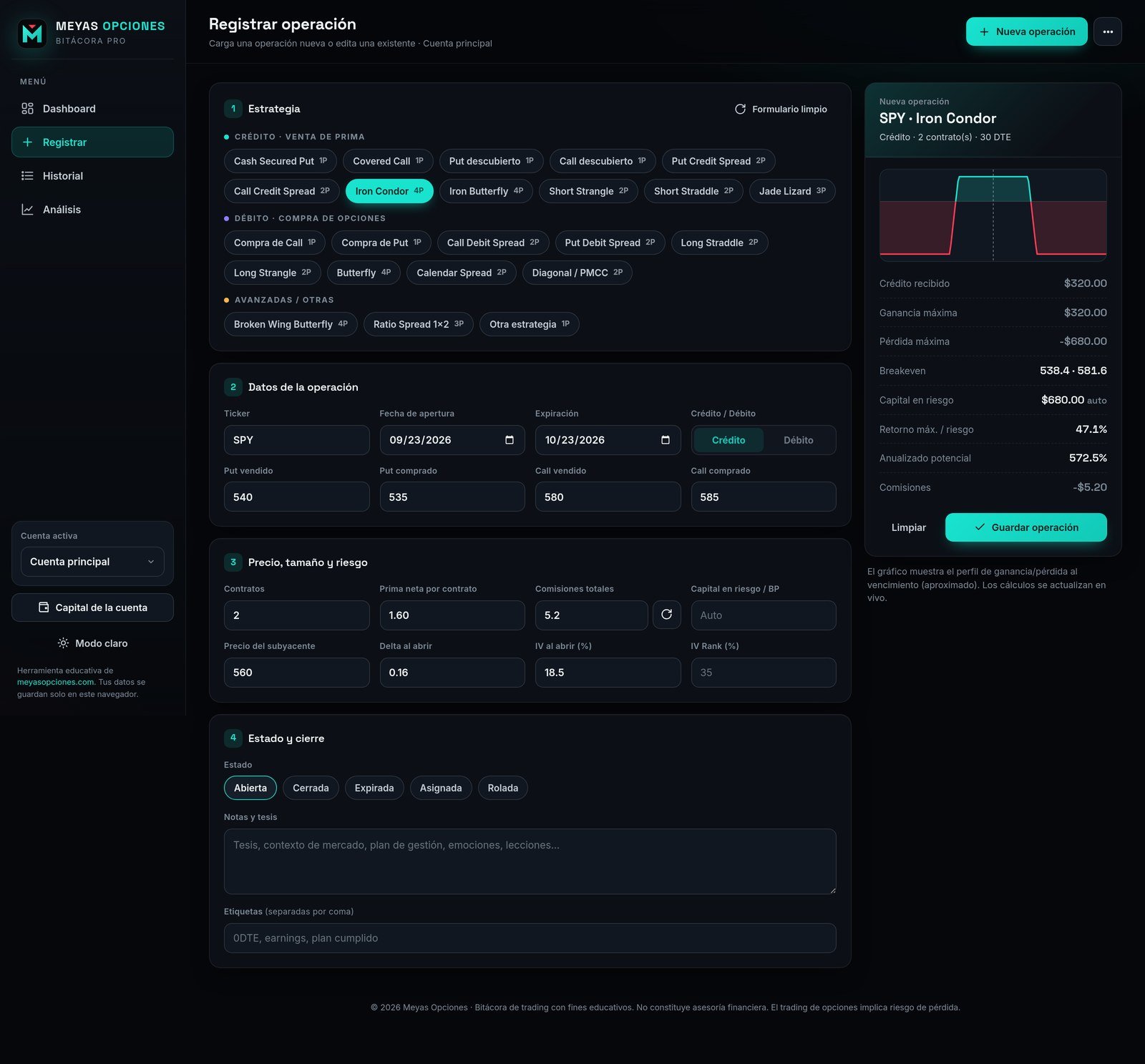The image size is (1145, 1064).
Task: Open the Cuenta principal account dropdown
Action: tap(92, 562)
